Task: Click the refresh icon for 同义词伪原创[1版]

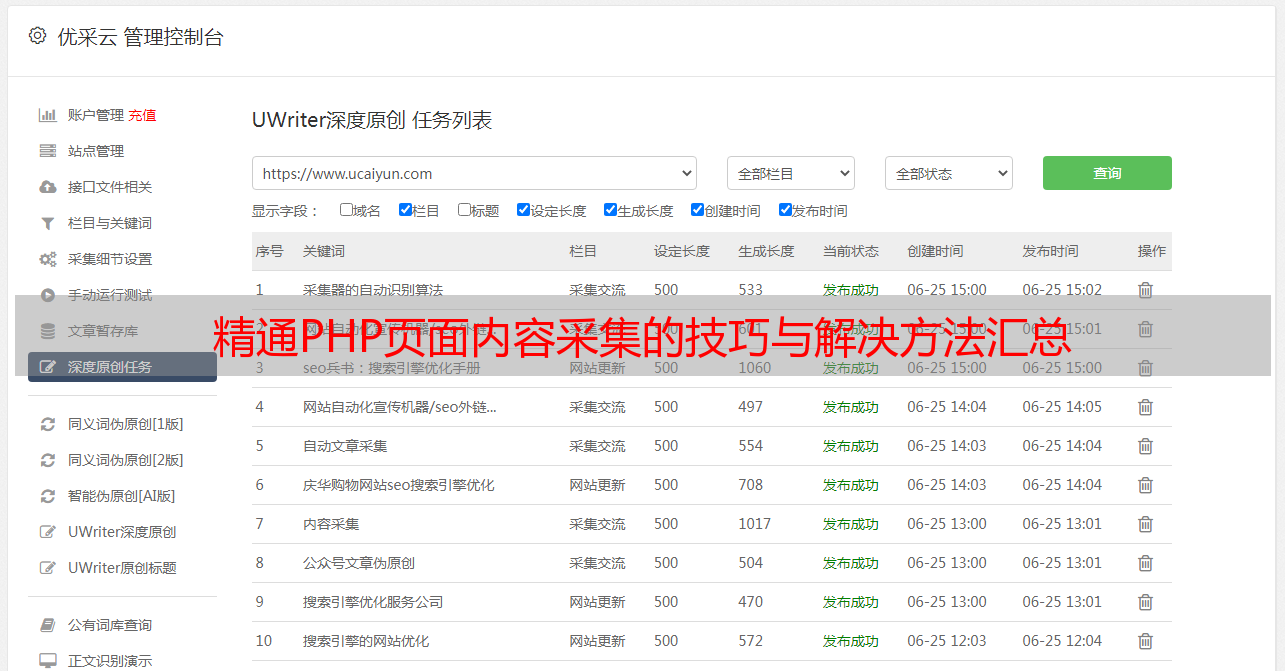Action: click(47, 424)
